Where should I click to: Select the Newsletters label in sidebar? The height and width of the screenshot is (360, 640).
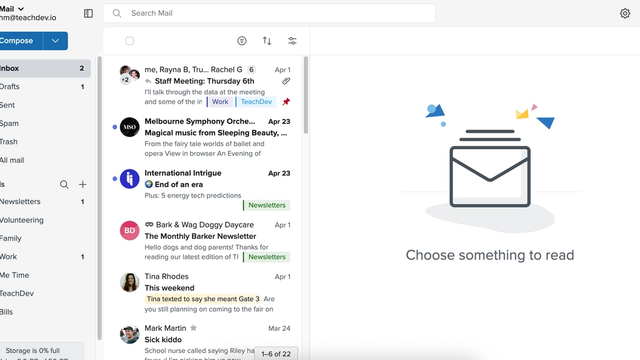45,202
